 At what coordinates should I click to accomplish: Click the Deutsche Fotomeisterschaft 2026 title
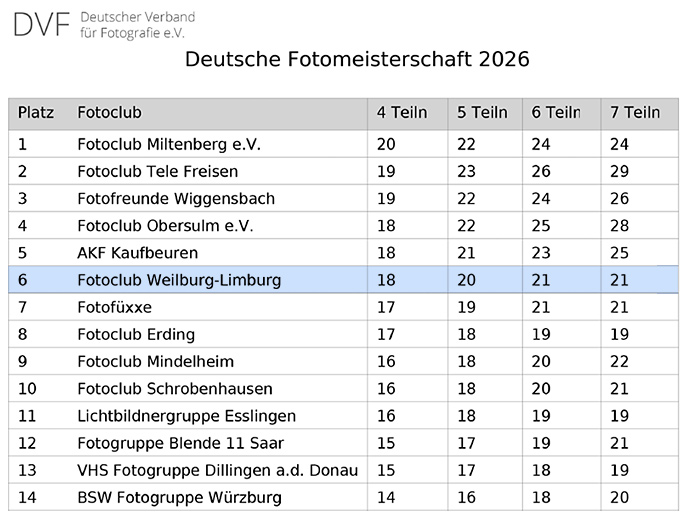click(x=357, y=59)
